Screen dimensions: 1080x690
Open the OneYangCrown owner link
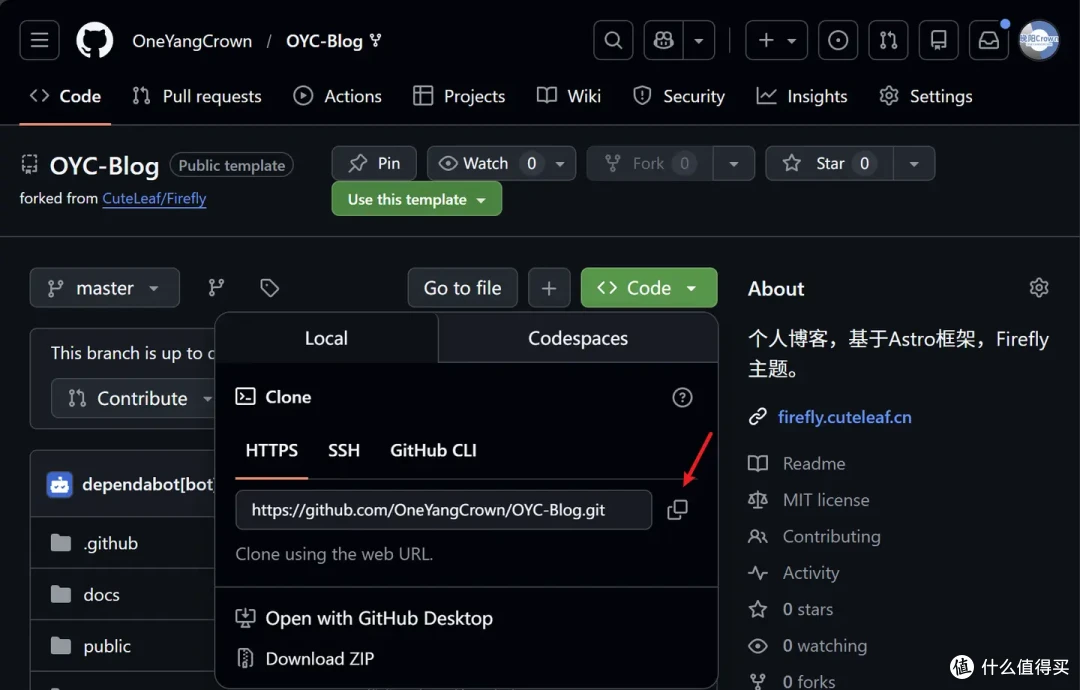pos(192,41)
